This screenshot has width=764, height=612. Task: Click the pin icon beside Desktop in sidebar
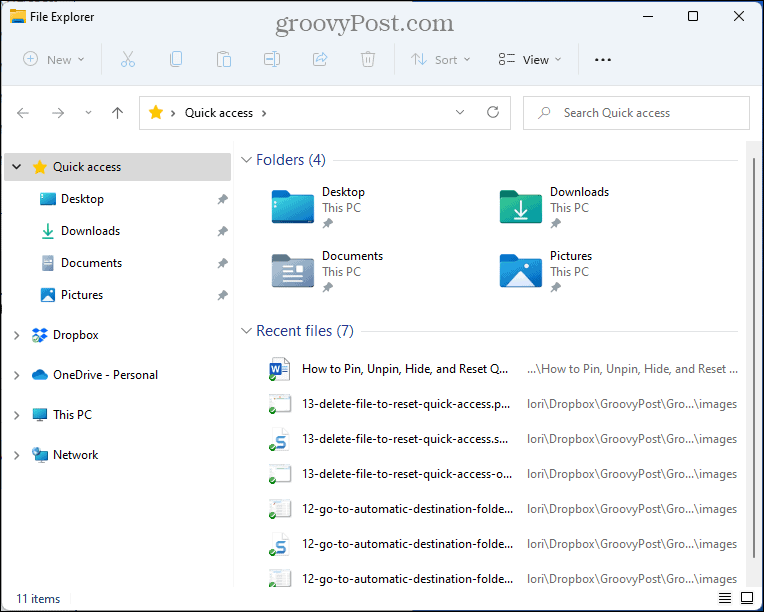tap(222, 199)
